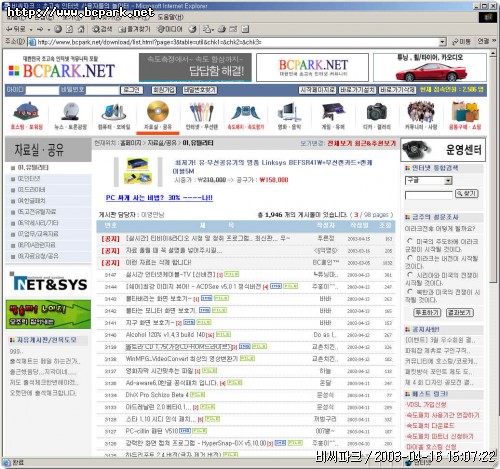Click the browser Forward arrow button
This screenshot has height=469, width=500.
pos(40,29)
